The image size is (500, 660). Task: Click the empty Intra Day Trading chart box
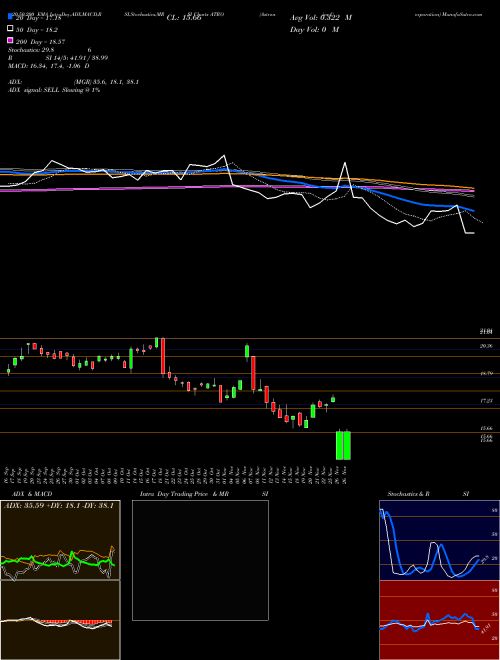click(x=200, y=560)
